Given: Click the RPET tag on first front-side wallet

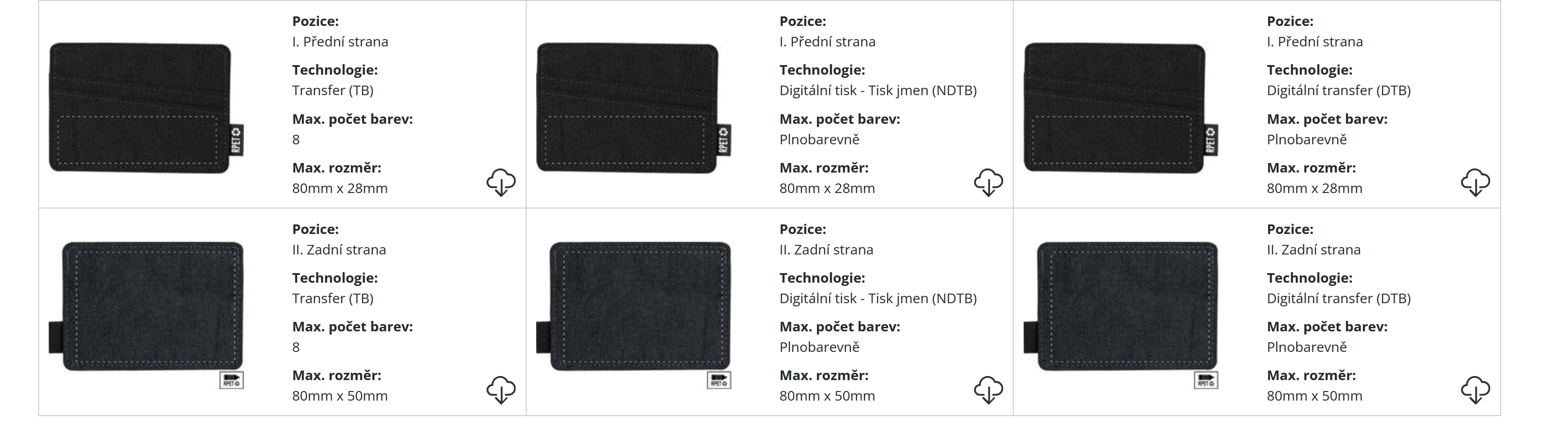Looking at the screenshot, I should click(x=236, y=140).
